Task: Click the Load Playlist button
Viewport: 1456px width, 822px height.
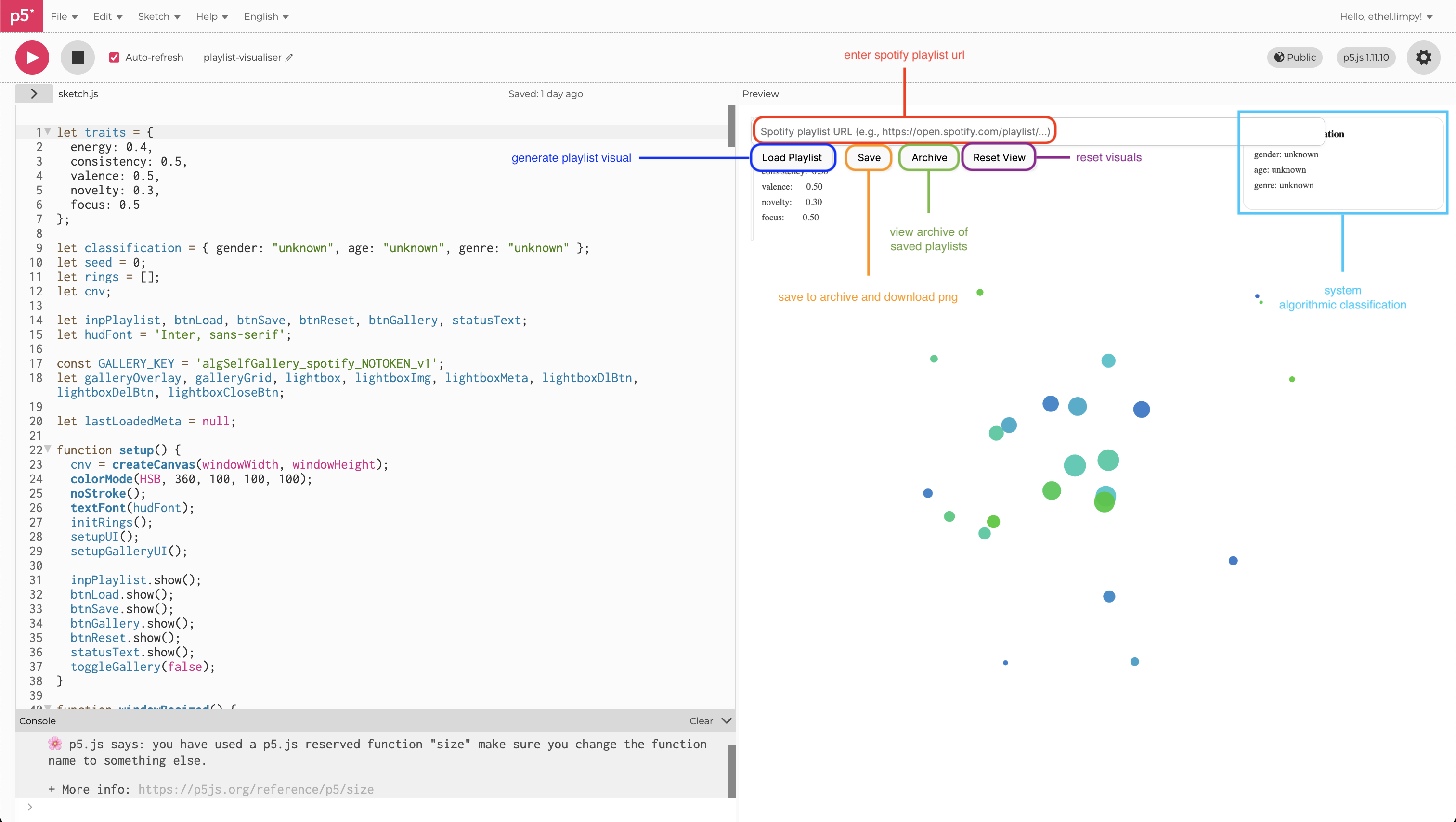Action: pyautogui.click(x=791, y=158)
